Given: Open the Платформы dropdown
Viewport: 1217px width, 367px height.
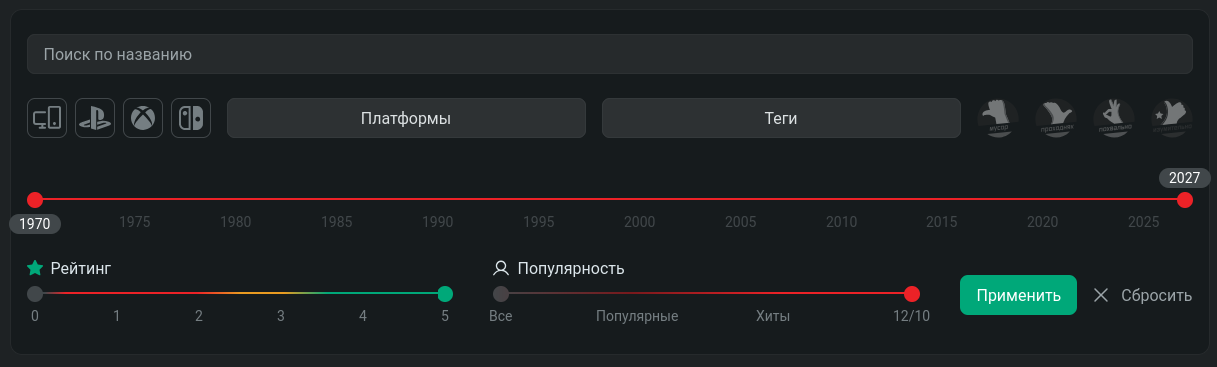Looking at the screenshot, I should 406,118.
